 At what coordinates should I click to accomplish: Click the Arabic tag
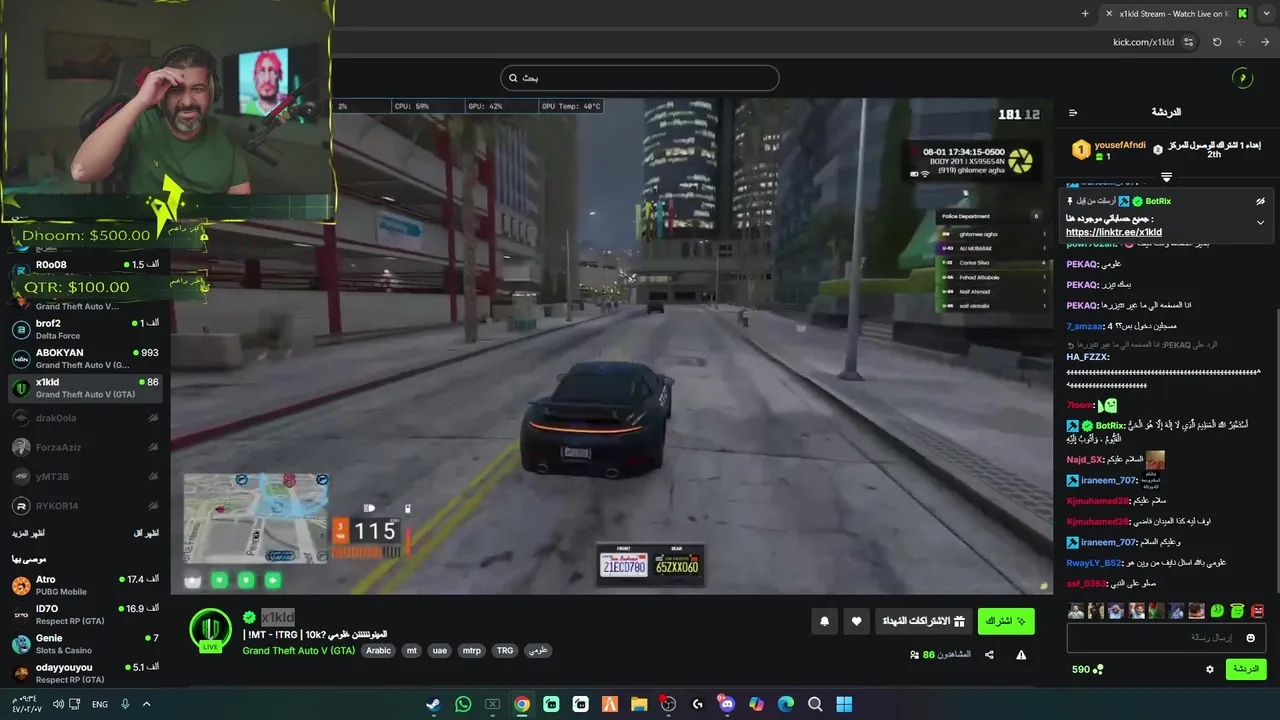378,650
